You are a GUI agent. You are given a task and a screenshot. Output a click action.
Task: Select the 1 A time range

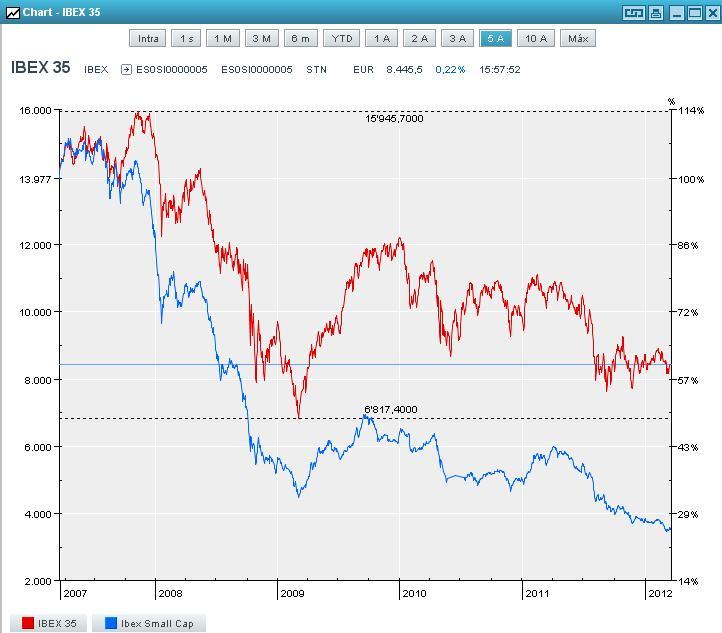[382, 38]
